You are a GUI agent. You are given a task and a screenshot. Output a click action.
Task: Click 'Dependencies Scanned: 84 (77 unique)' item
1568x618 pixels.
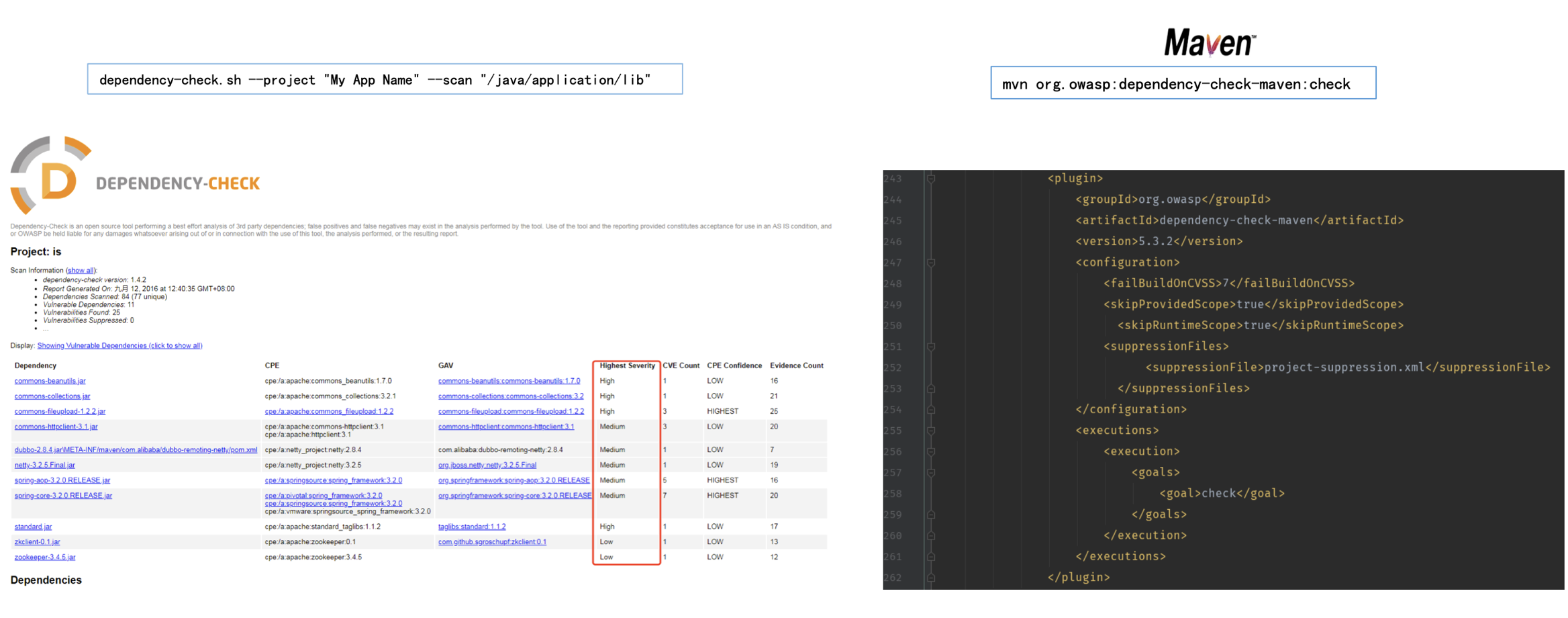point(105,297)
